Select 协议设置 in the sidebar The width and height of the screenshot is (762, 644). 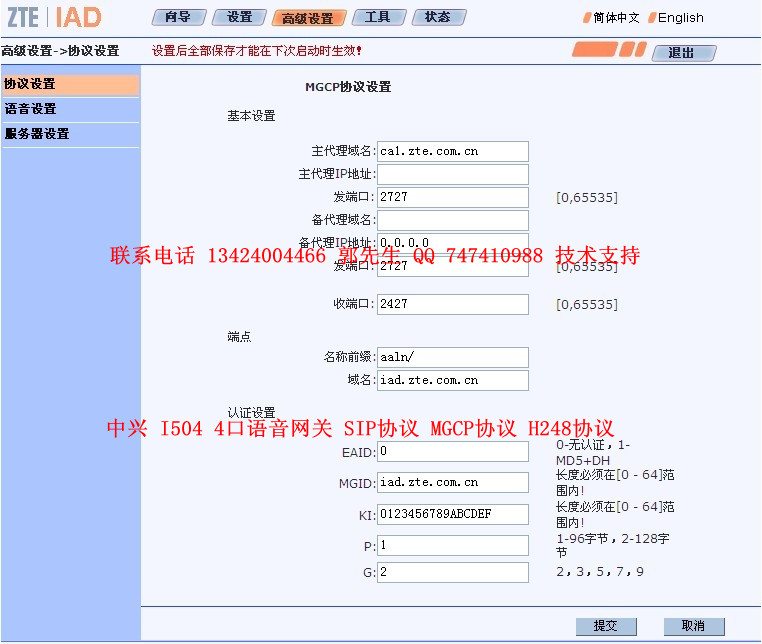[70, 84]
